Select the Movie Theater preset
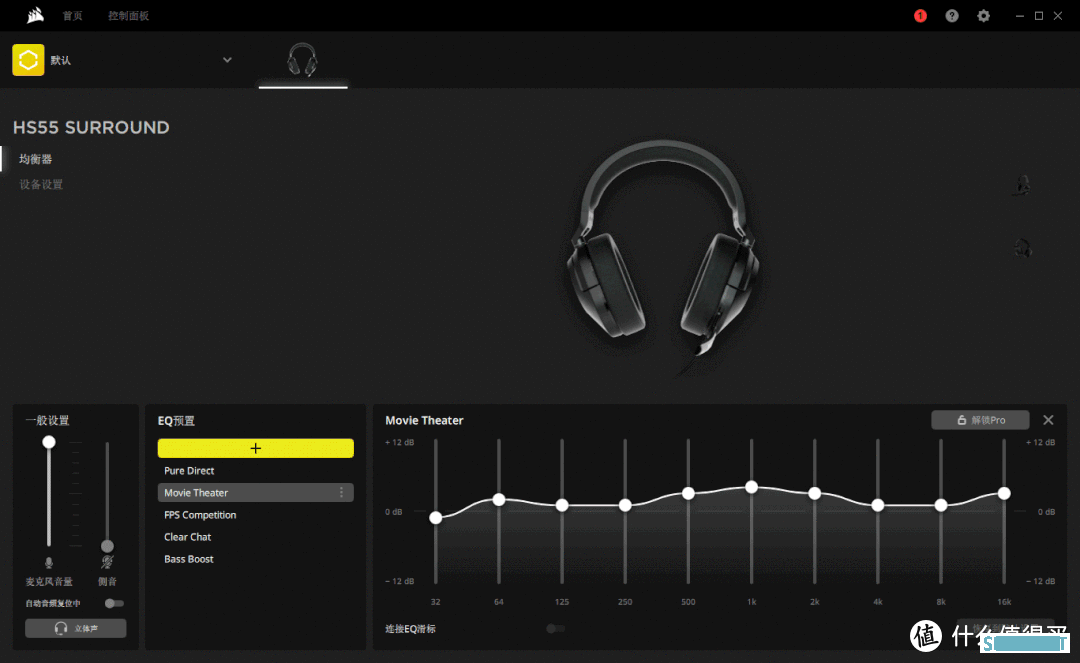 256,493
